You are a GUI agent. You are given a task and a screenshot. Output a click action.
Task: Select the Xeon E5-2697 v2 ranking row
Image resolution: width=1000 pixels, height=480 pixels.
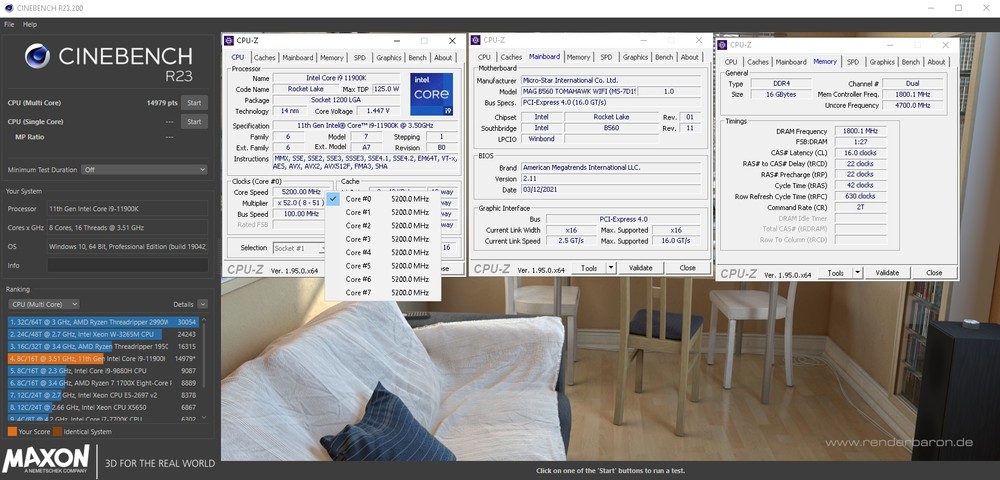104,395
